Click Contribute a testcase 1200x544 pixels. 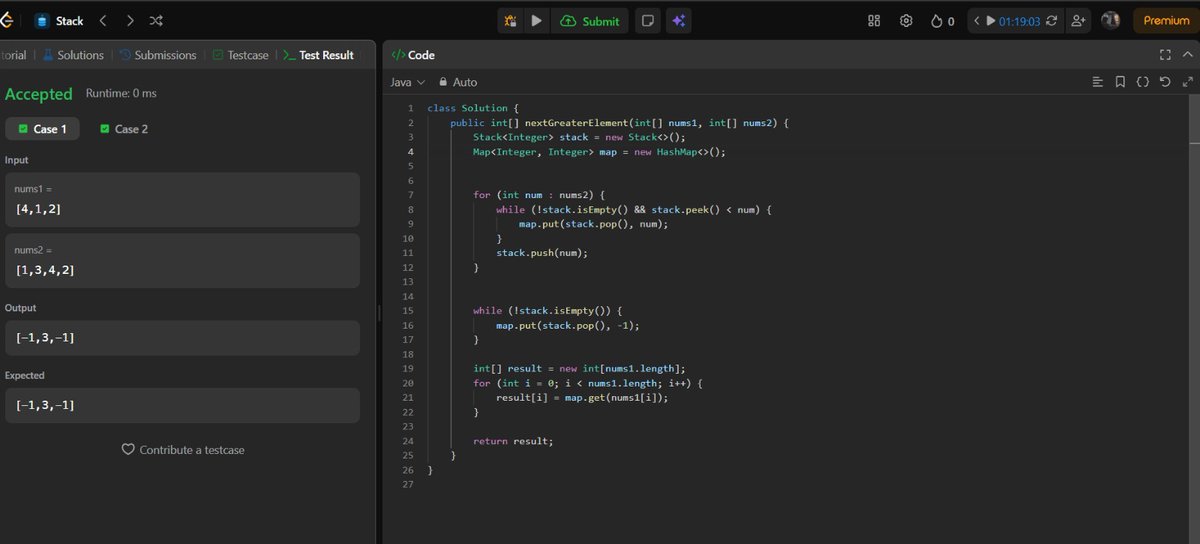point(182,450)
